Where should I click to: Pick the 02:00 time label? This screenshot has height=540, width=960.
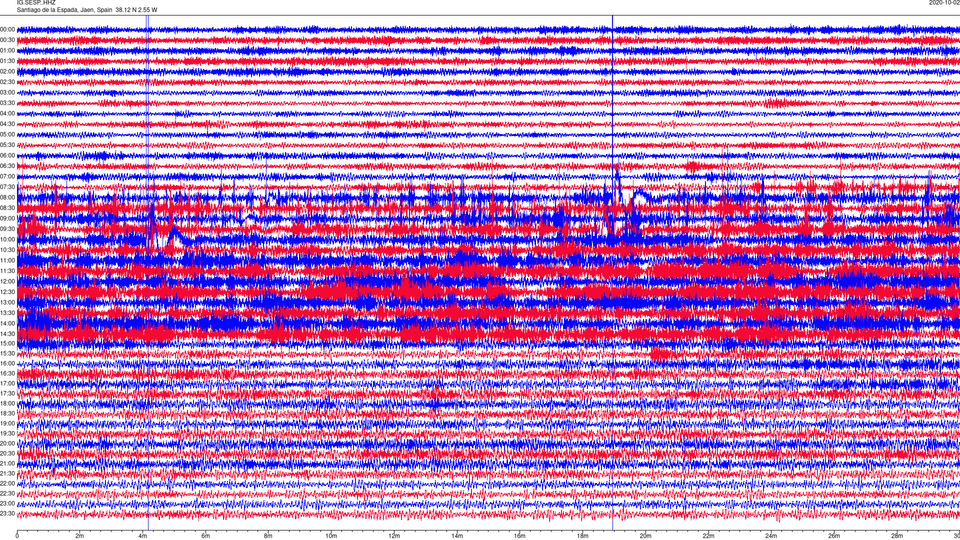pyautogui.click(x=7, y=72)
